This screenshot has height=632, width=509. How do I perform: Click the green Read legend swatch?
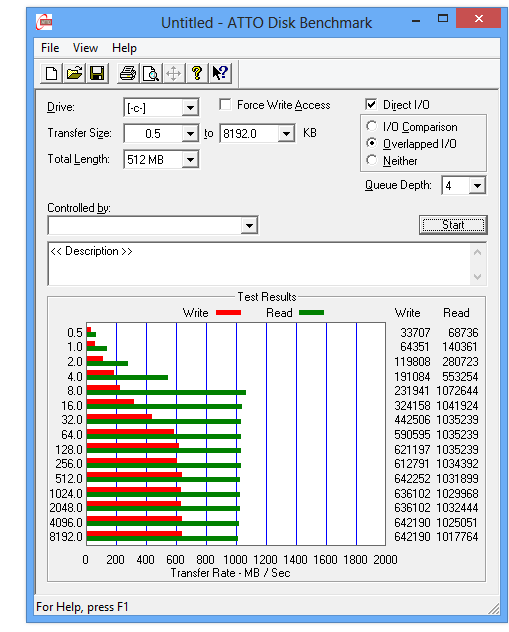pos(312,313)
